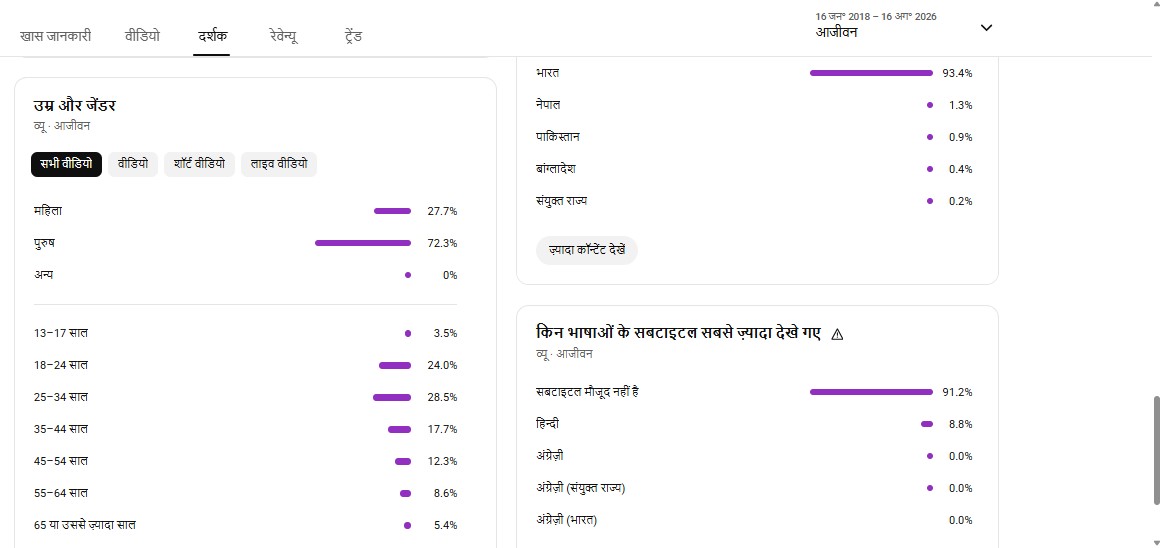Go to the रेवेन्यू tab

pos(284,36)
